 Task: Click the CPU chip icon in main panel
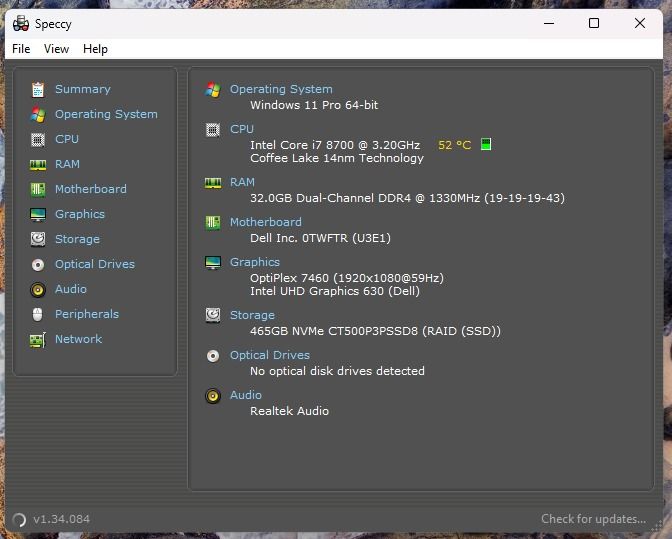coord(213,129)
